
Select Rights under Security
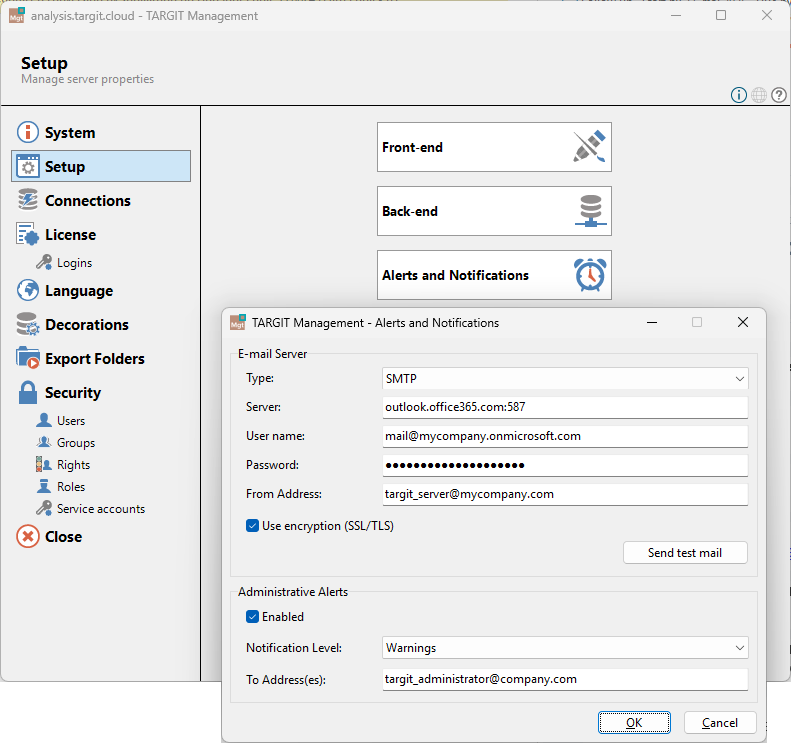point(73,465)
